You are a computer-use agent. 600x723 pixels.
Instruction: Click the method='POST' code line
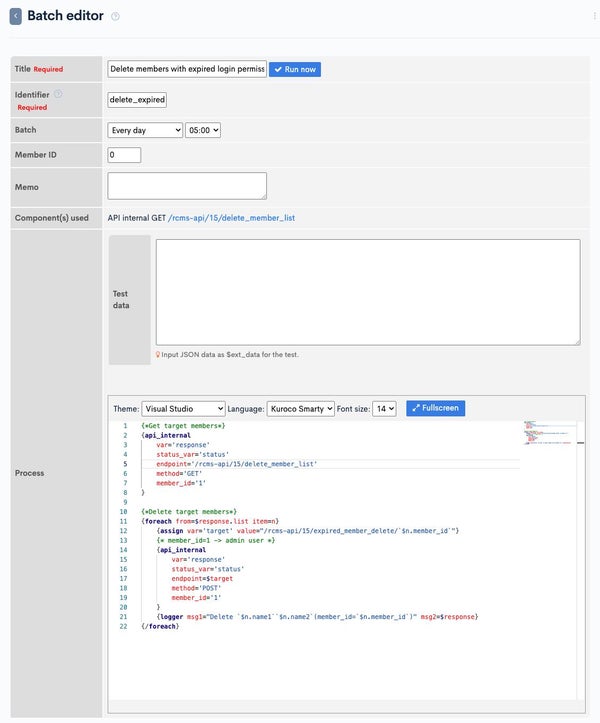tap(196, 588)
